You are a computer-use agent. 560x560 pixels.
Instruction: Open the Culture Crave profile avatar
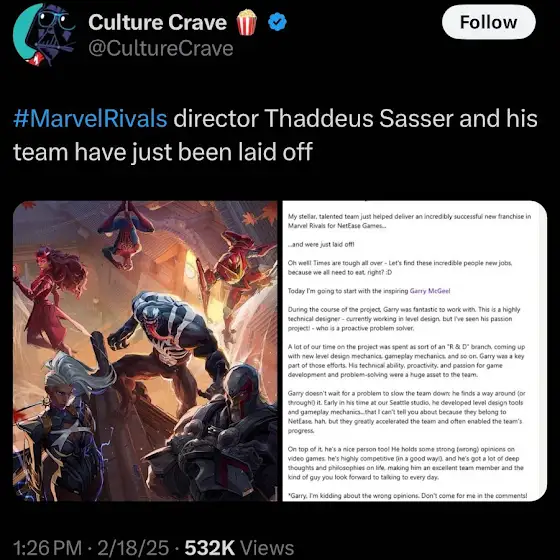(44, 35)
